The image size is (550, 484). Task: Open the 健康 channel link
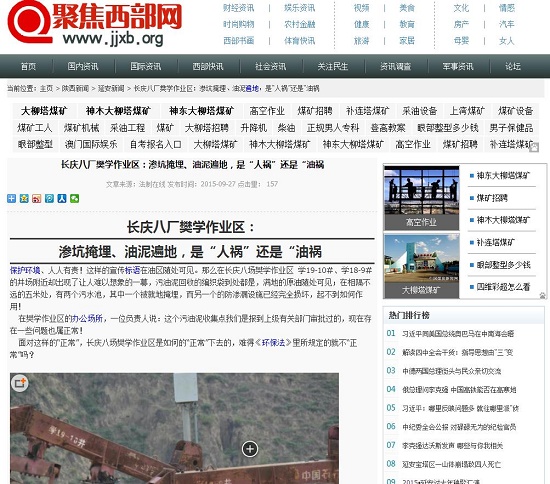361,24
